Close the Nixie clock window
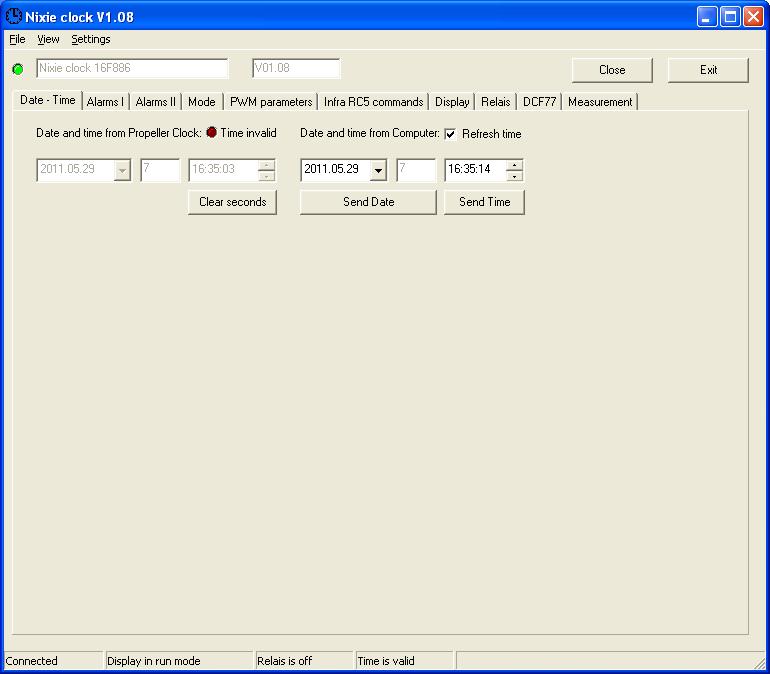Image resolution: width=770 pixels, height=674 pixels. point(753,17)
